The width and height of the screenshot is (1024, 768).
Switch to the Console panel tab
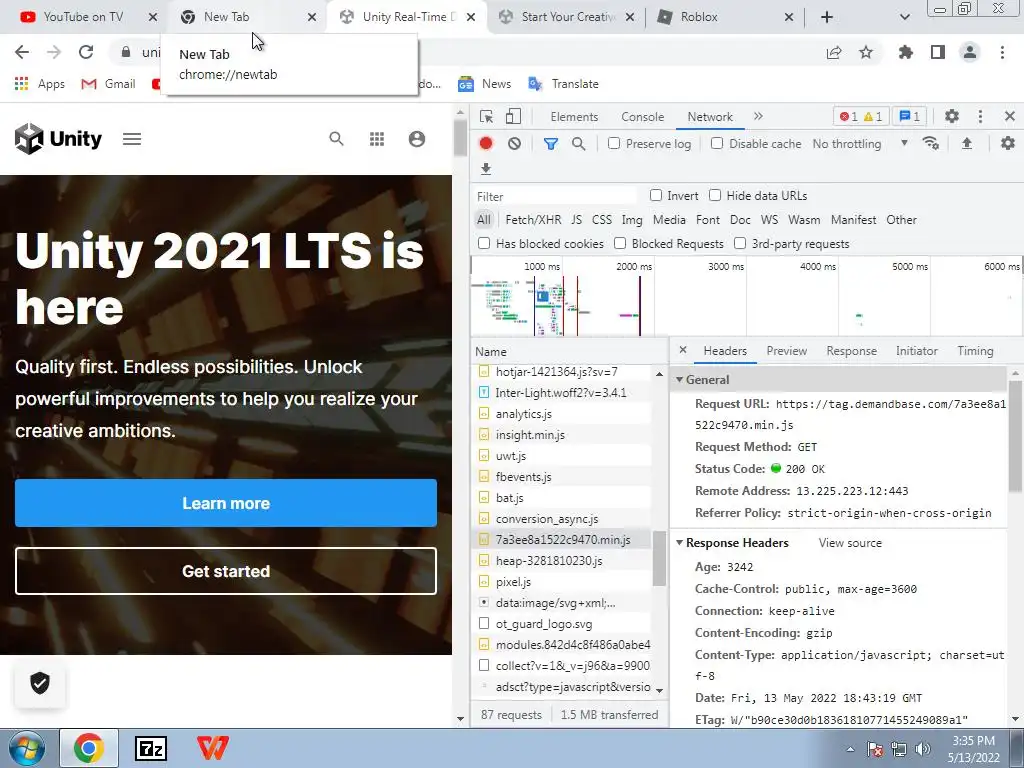pos(643,116)
